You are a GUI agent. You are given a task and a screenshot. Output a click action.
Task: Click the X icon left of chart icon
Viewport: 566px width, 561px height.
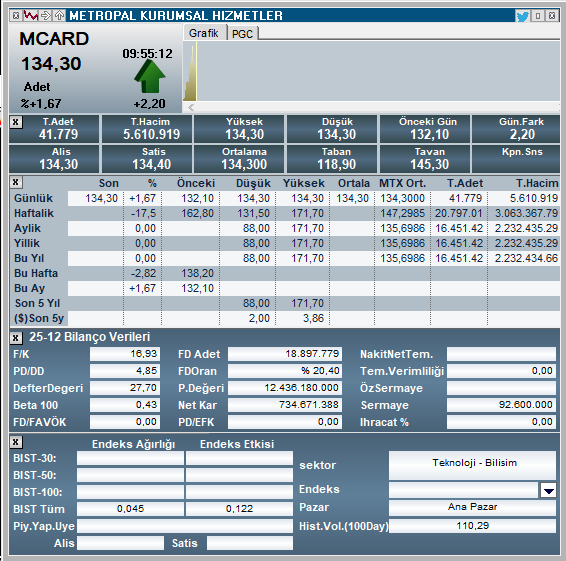(x=16, y=16)
